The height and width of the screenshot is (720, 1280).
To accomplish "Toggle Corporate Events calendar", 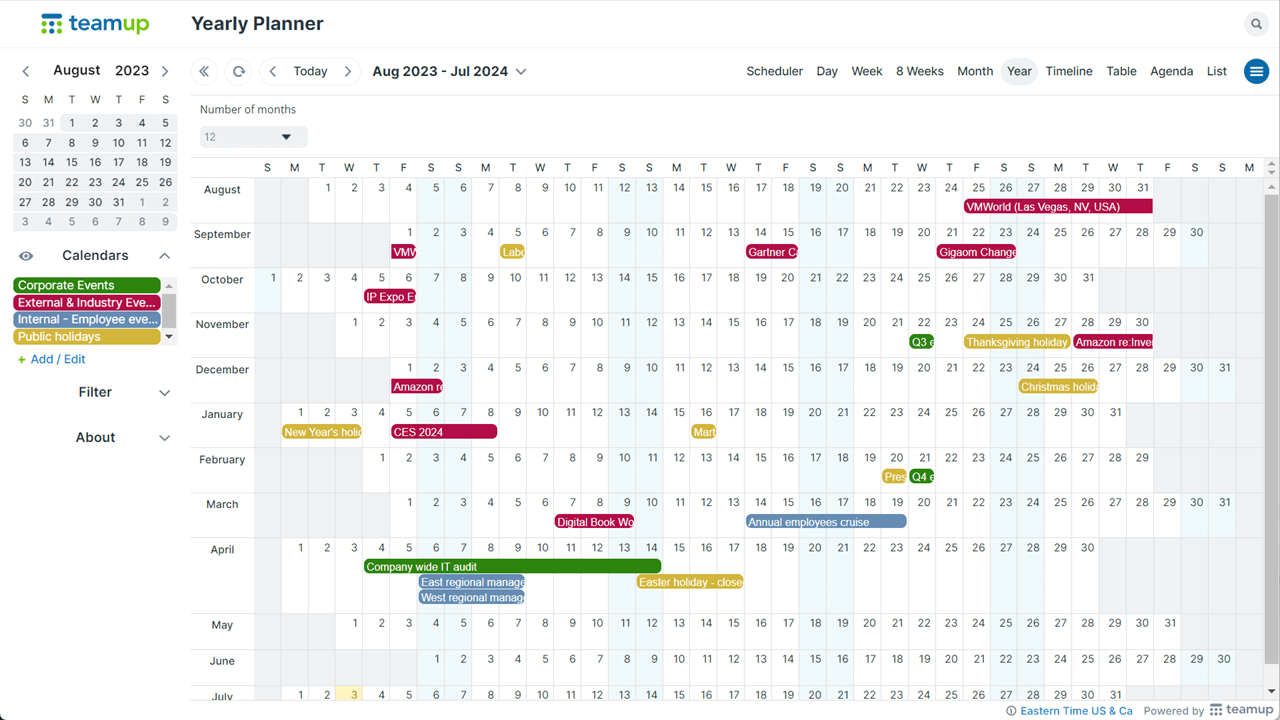I will (87, 285).
